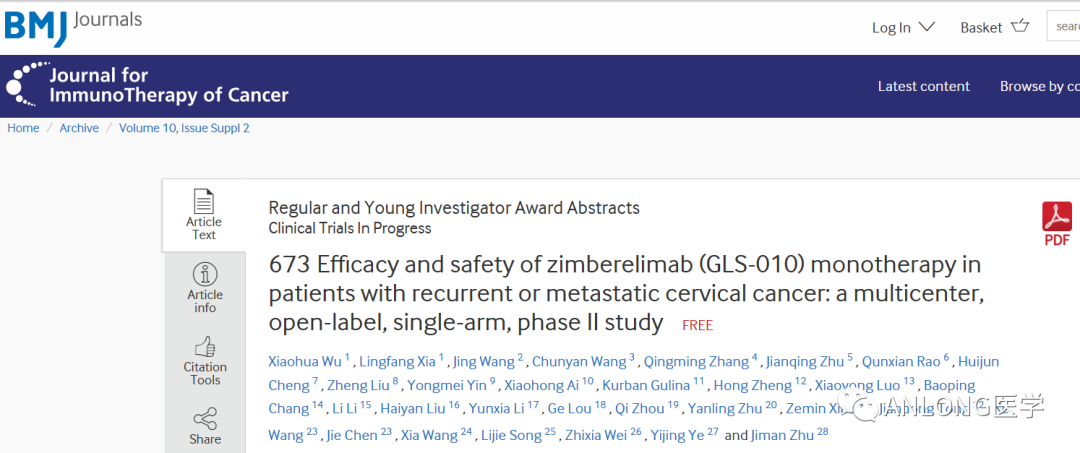Click the Share icon
This screenshot has height=453, width=1080.
(205, 419)
